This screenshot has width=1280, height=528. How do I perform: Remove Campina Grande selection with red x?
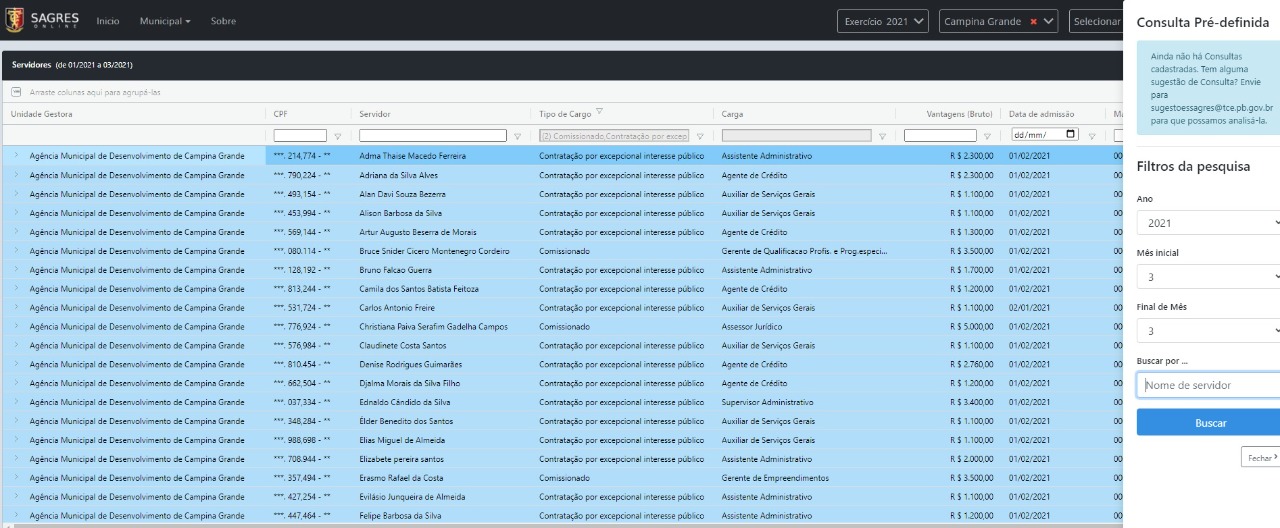click(x=1034, y=21)
